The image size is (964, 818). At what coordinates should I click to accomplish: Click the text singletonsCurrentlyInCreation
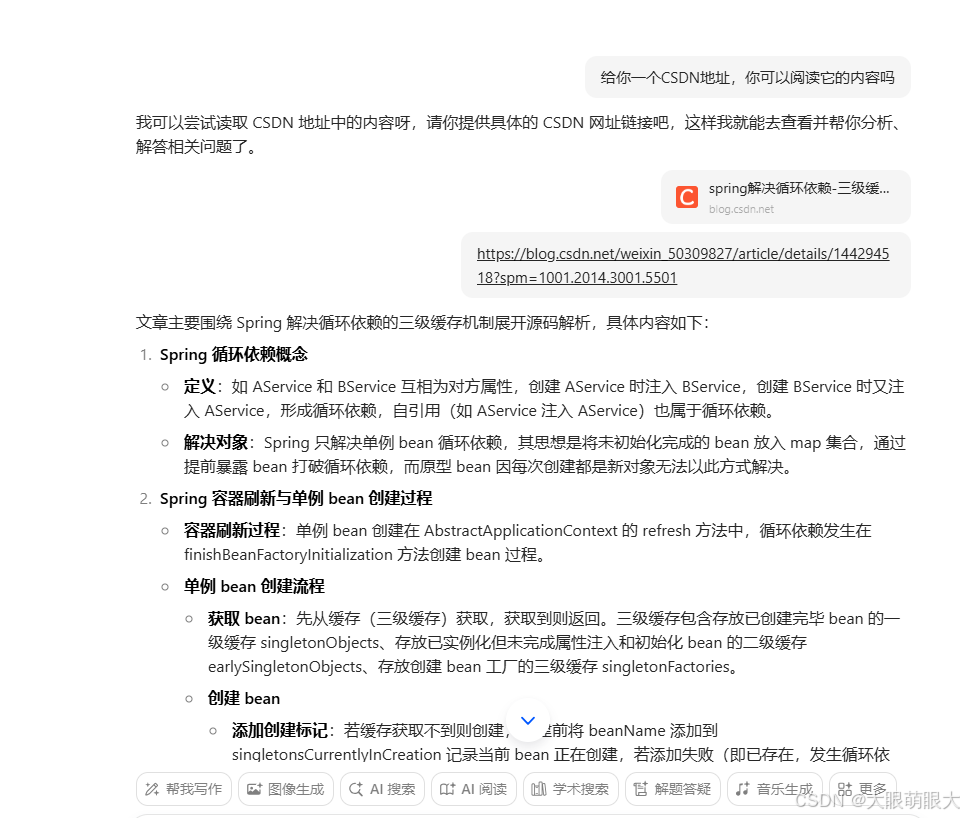pos(336,755)
